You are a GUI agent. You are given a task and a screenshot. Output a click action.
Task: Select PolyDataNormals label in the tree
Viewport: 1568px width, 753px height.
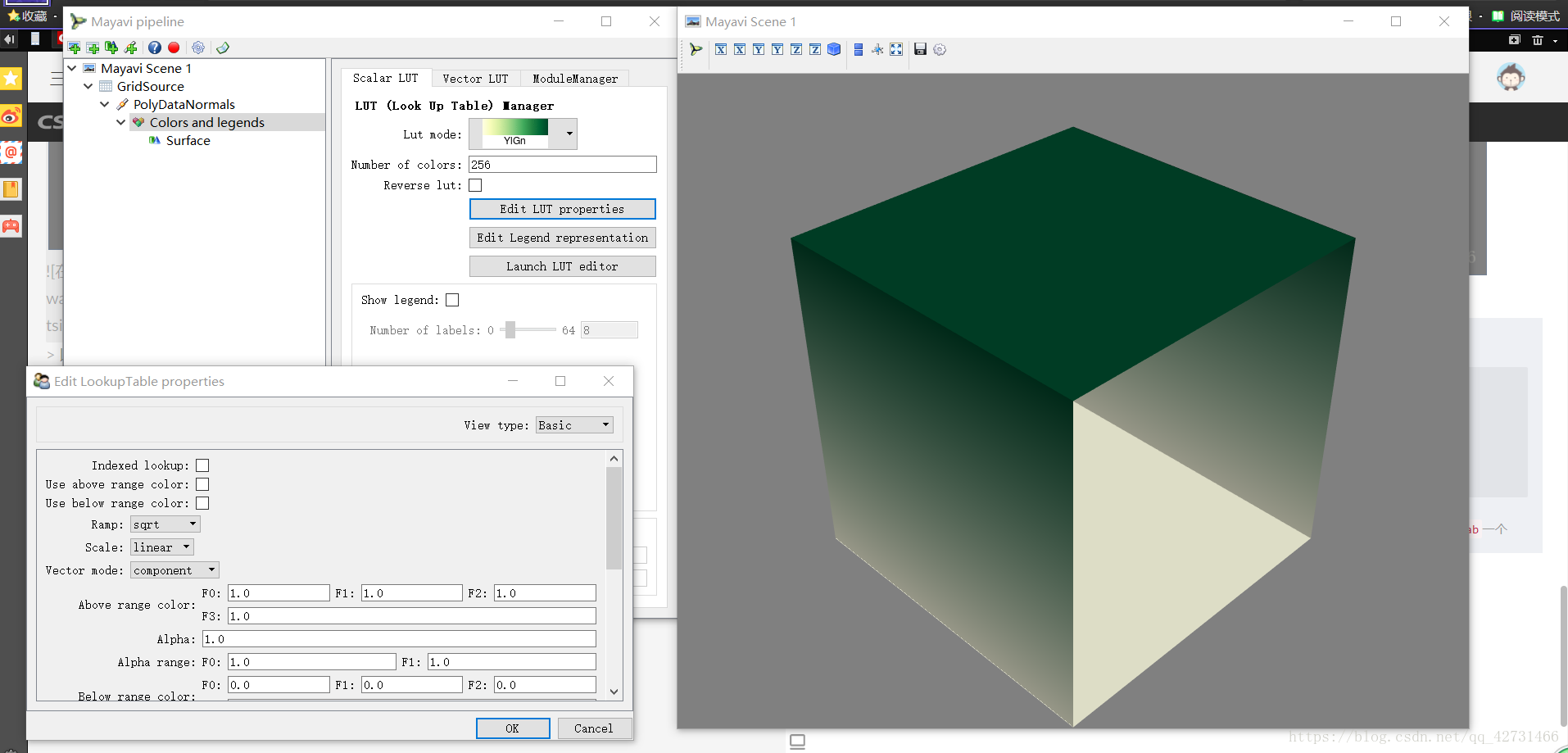184,104
